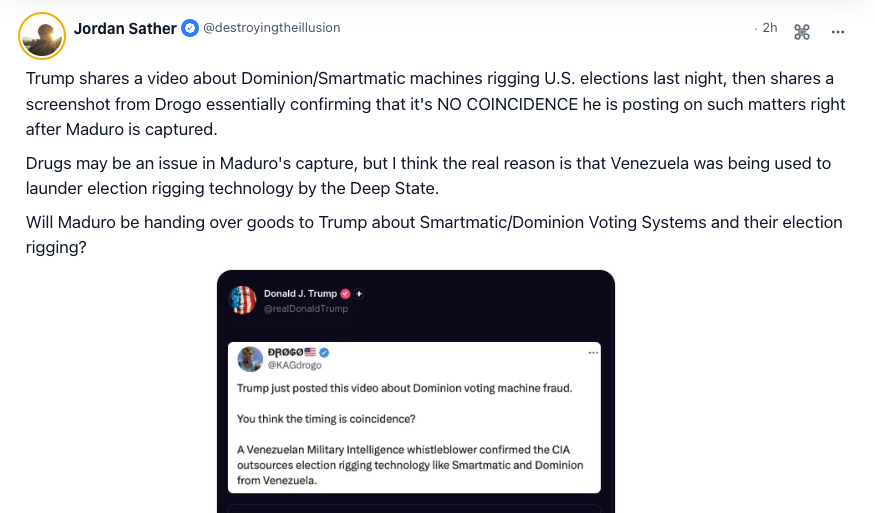This screenshot has width=875, height=513.
Task: Click the @realDonaldTrump handle in the image
Action: (x=306, y=309)
